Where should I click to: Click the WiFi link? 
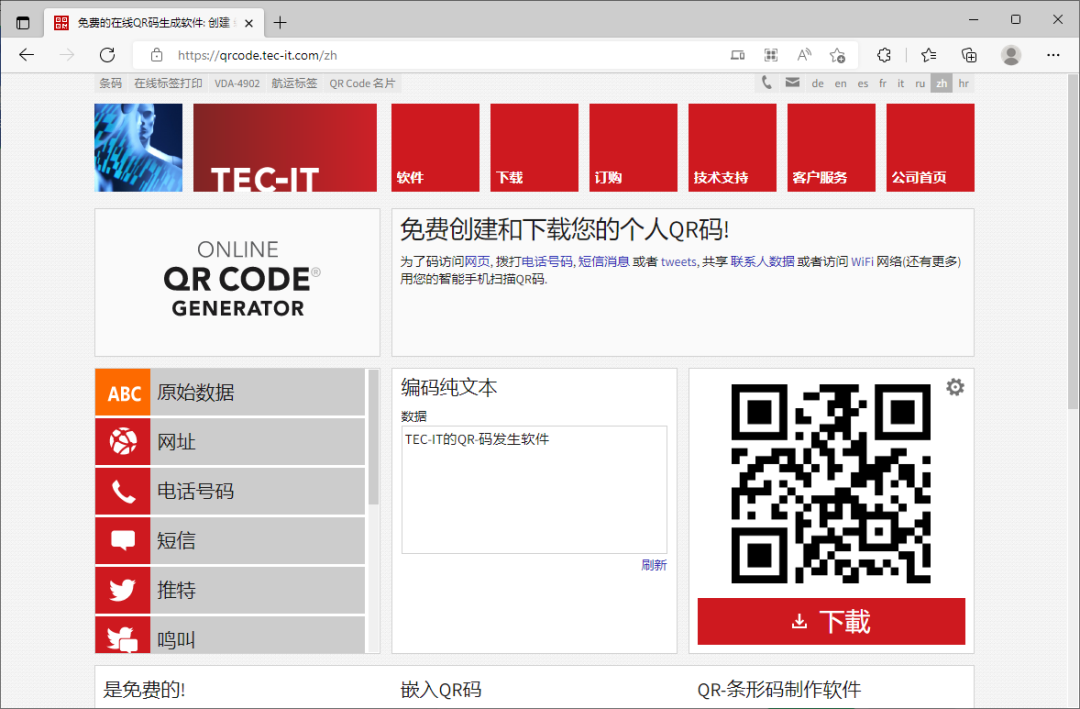click(x=862, y=262)
